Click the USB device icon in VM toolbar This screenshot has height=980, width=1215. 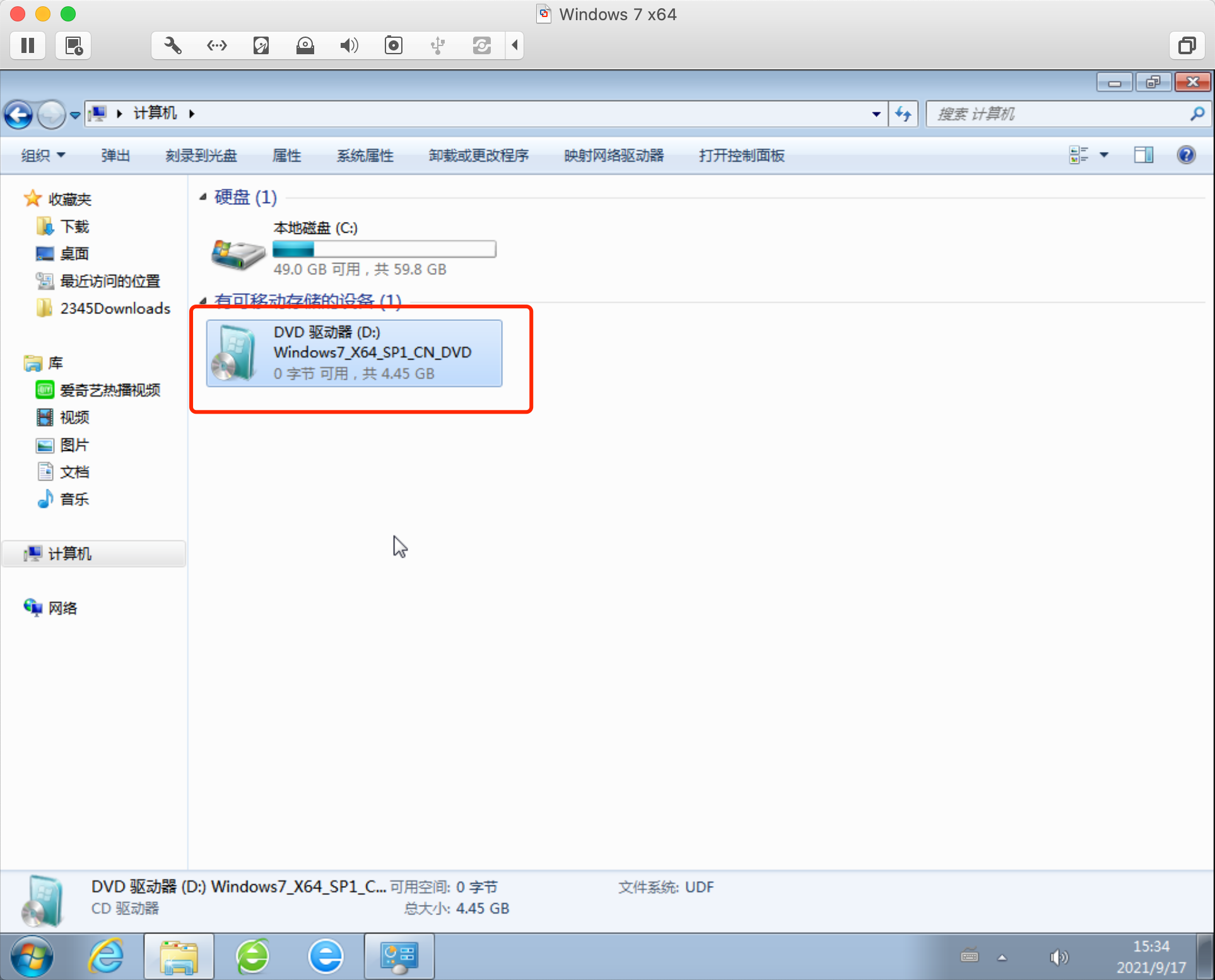[438, 45]
